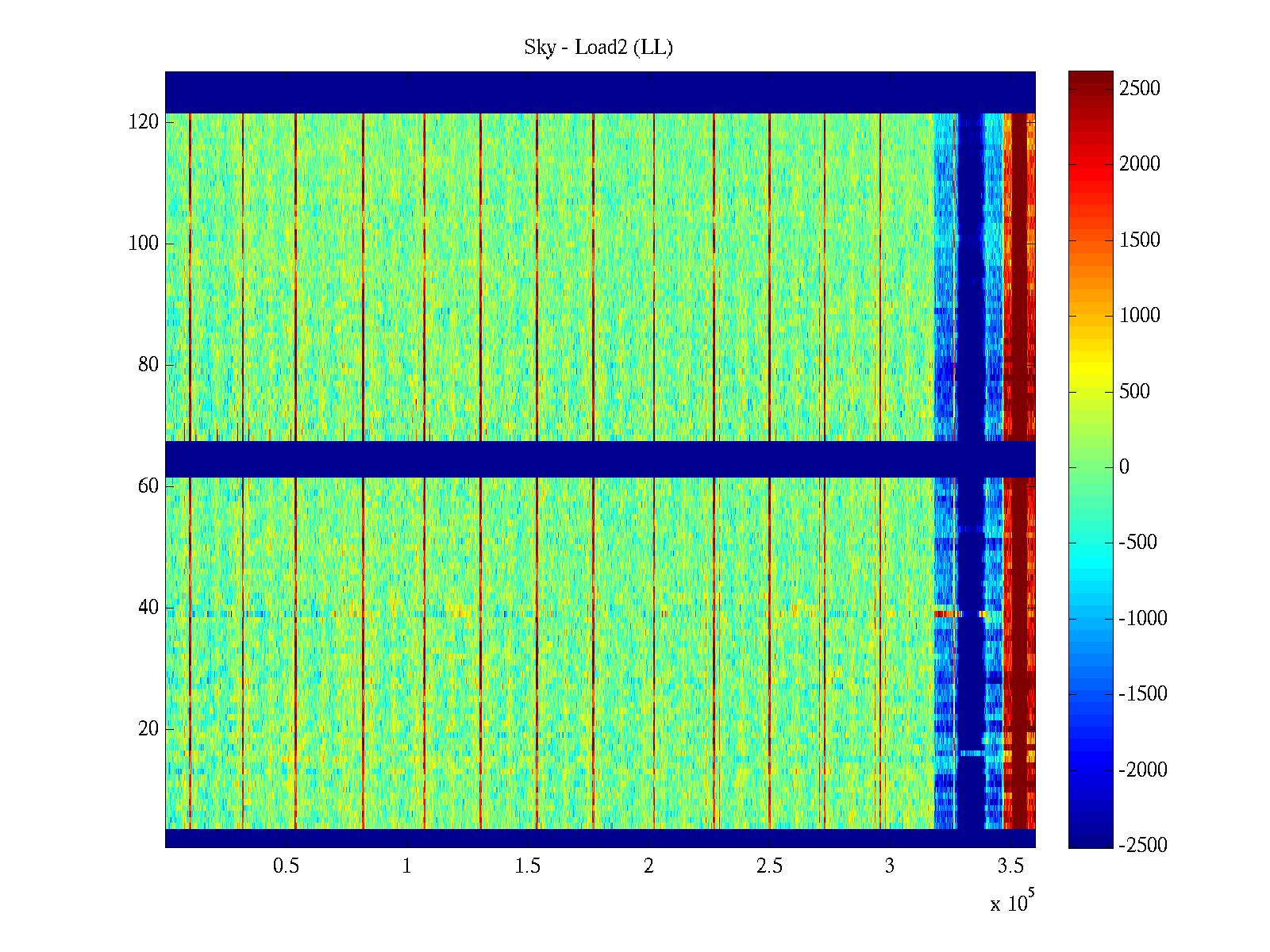Click the dark red top of the colorbar
The image size is (1270, 952).
click(1090, 78)
